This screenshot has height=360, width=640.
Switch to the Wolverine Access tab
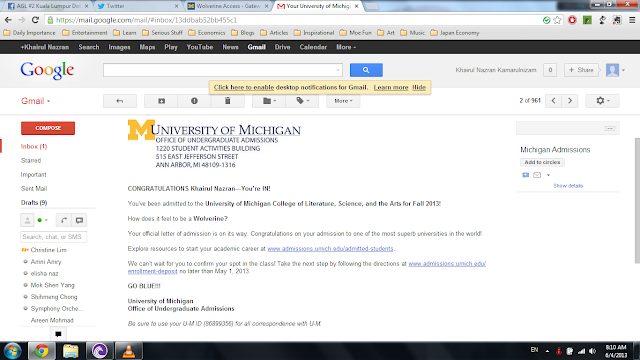click(228, 6)
